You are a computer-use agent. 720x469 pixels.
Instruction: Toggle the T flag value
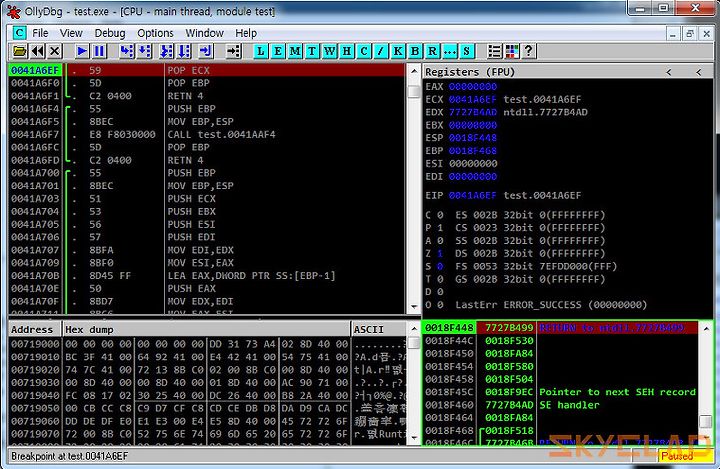pyautogui.click(x=440, y=279)
